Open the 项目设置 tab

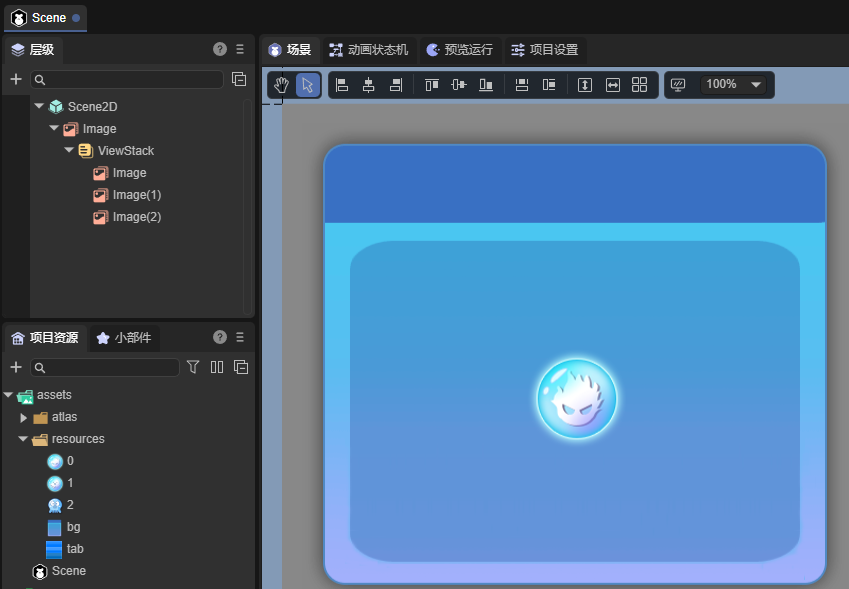click(544, 50)
